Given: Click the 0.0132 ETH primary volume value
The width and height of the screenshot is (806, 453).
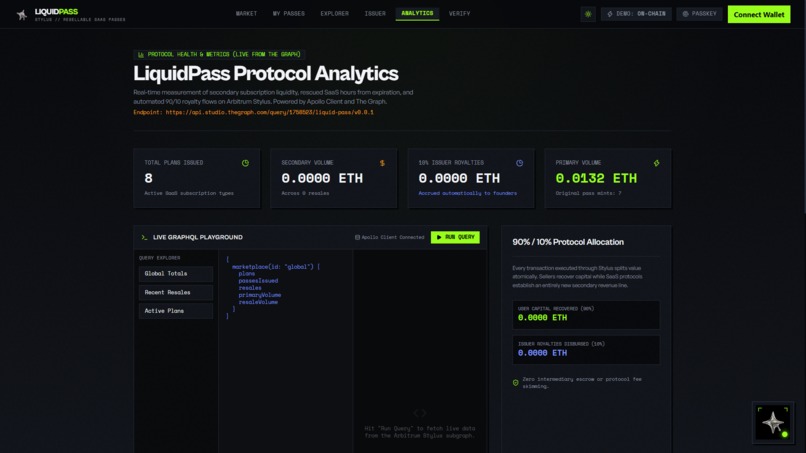Looking at the screenshot, I should point(596,178).
